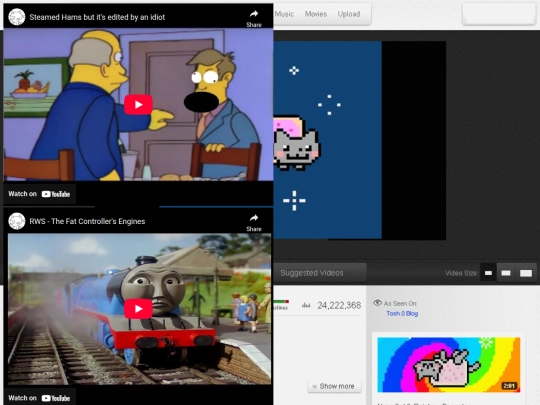The height and width of the screenshot is (405, 540).
Task: Select the small video size icon
Action: [488, 273]
